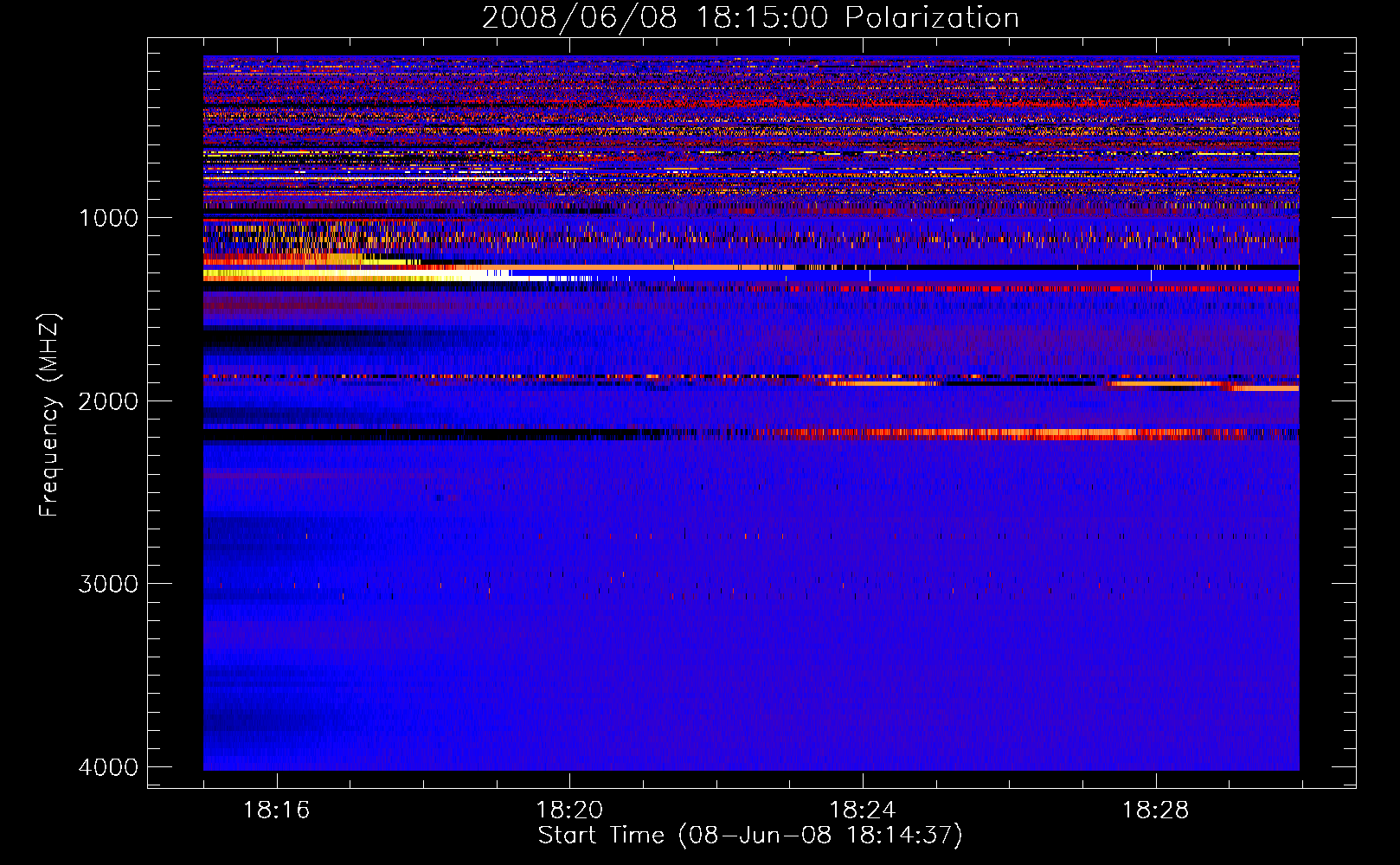The height and width of the screenshot is (865, 1400).
Task: Click the 3000 frequency tick label
Action: click(109, 584)
